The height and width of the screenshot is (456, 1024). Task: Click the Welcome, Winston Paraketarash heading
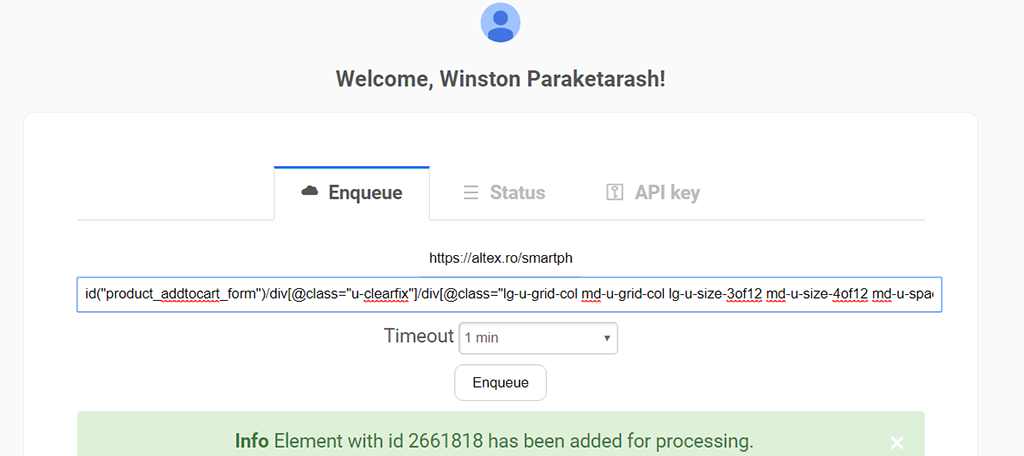[500, 78]
